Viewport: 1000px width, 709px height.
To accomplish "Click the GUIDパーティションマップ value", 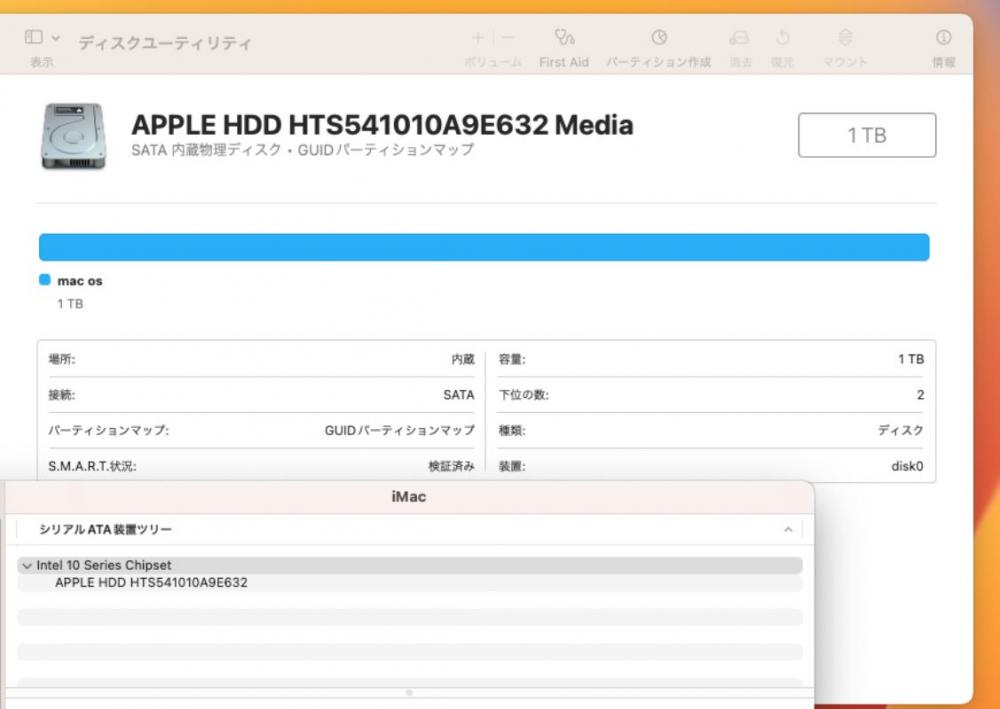I will 399,430.
